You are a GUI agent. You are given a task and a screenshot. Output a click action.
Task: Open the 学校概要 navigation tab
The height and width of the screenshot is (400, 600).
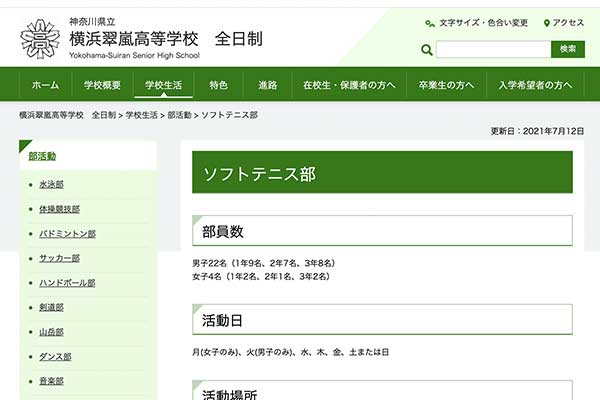pos(103,85)
